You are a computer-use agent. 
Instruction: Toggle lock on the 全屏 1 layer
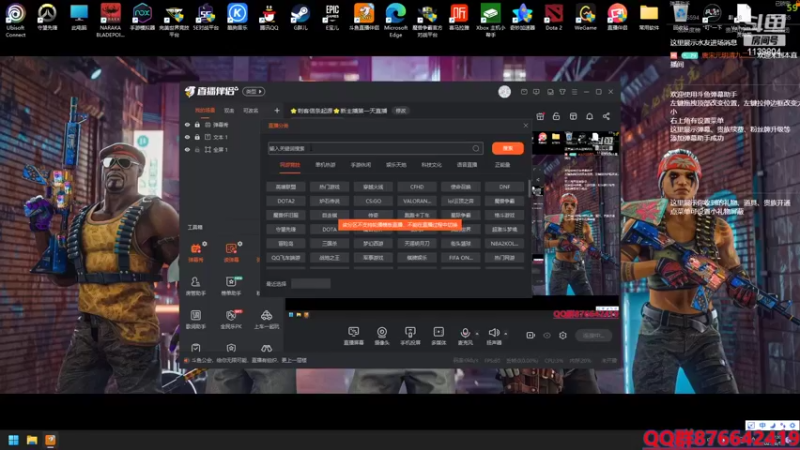(x=197, y=150)
